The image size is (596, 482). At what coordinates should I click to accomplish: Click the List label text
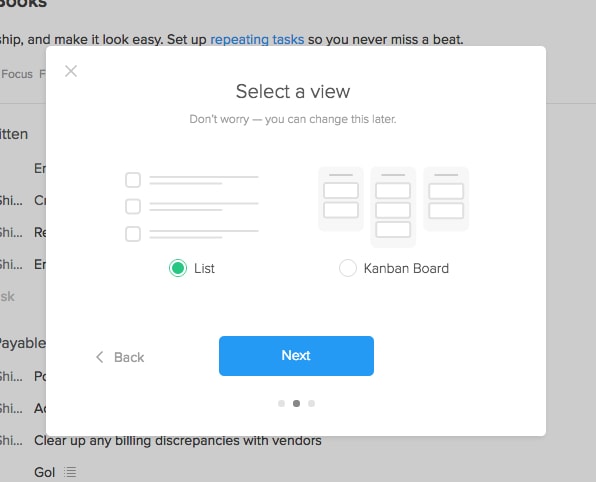pos(204,268)
